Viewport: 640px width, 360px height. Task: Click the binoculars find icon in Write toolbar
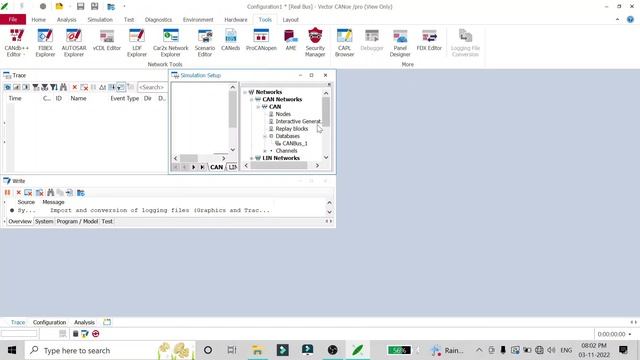point(51,193)
